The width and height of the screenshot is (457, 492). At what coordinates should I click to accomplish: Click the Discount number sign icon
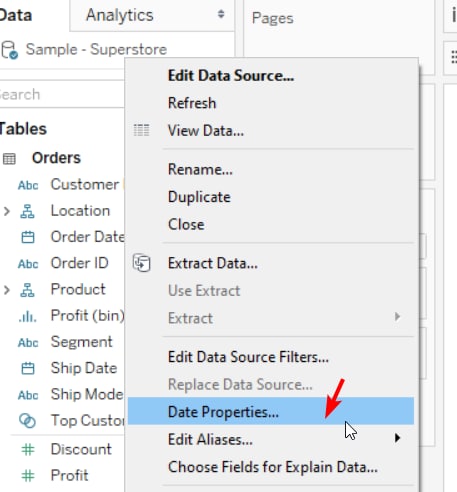(28, 449)
